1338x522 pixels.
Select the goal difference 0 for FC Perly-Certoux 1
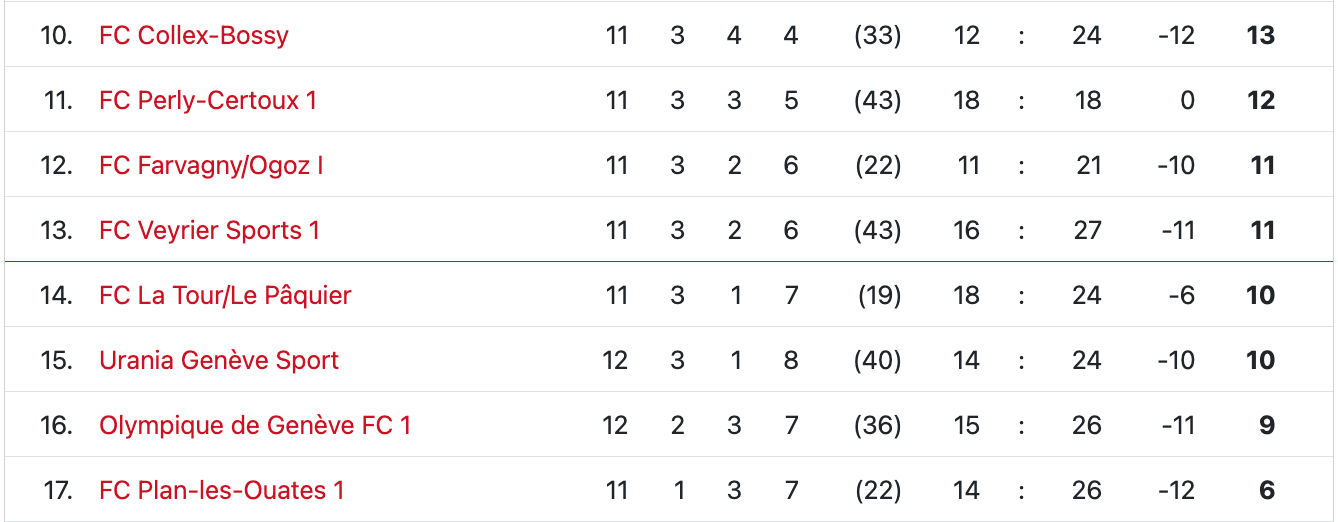pos(1186,100)
